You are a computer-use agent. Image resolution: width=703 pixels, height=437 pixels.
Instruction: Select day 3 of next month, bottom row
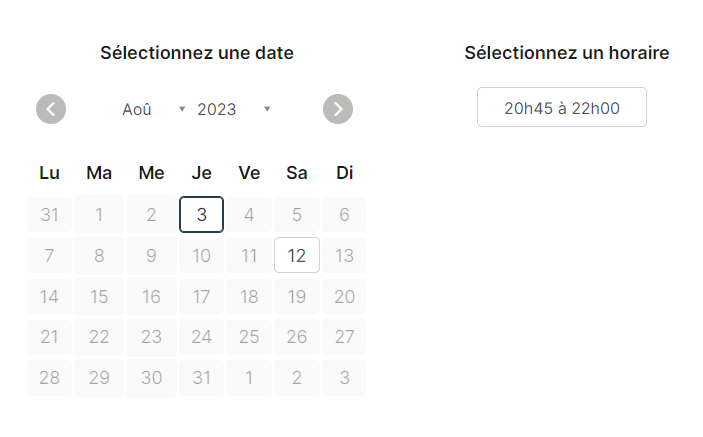coord(344,378)
